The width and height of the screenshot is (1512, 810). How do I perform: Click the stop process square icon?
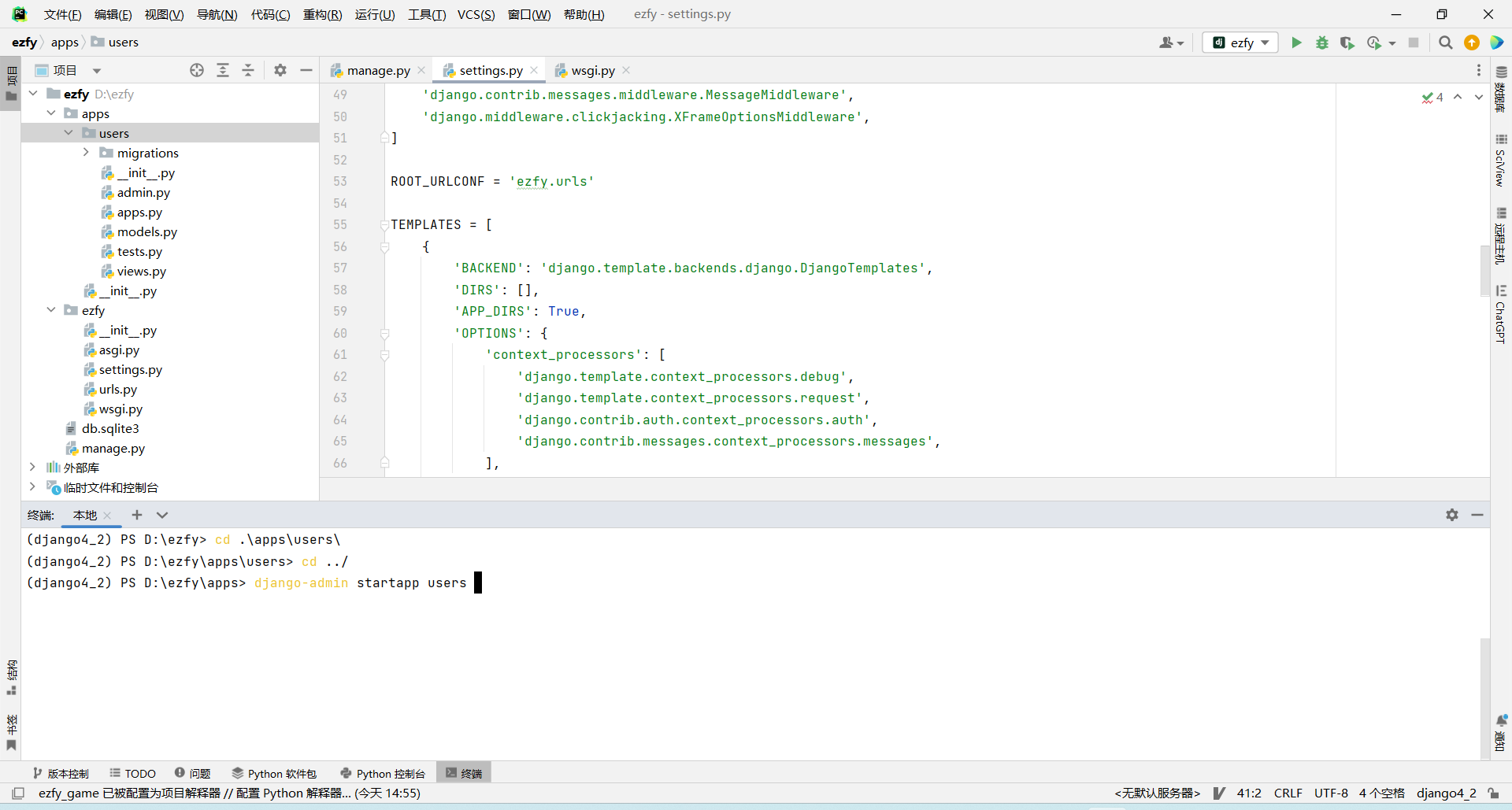point(1414,43)
